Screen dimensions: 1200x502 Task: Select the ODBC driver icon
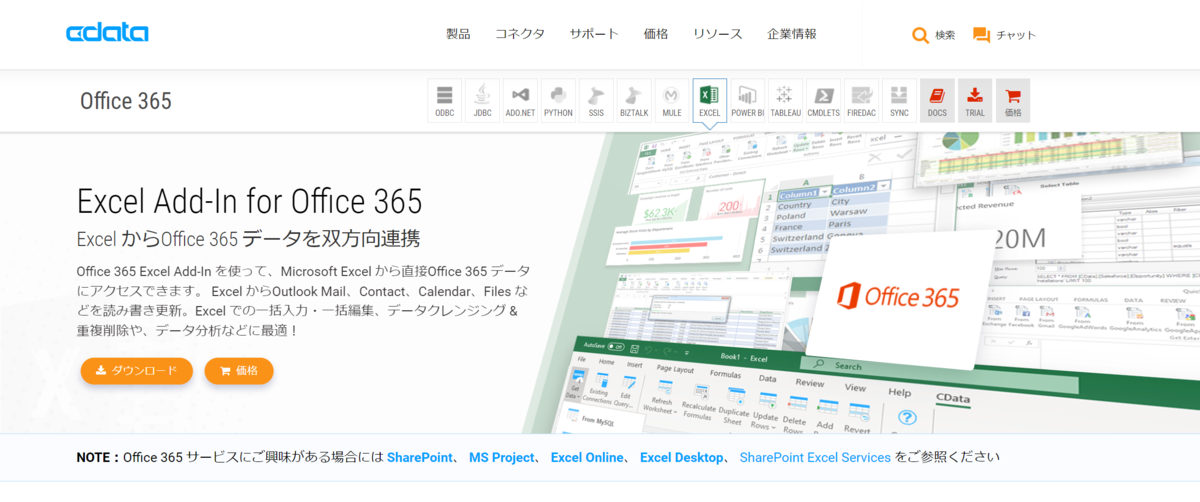(445, 101)
